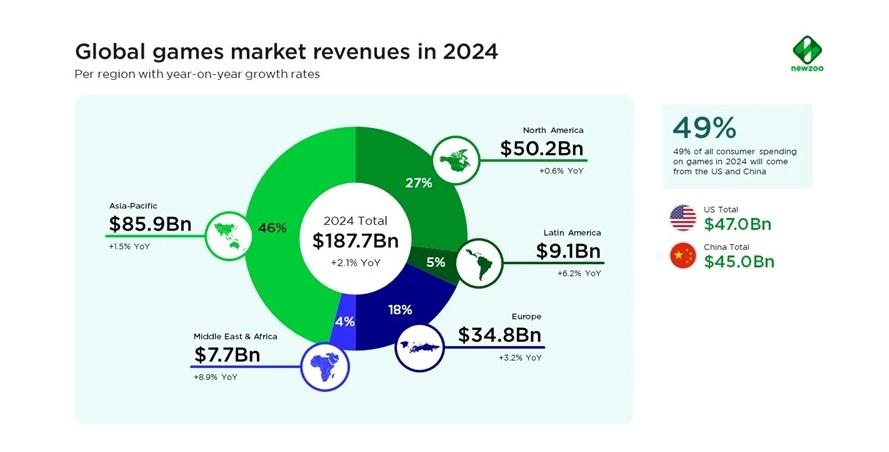Click the $47.0Bn US Total figure
889x452 pixels.
pyautogui.click(x=738, y=224)
